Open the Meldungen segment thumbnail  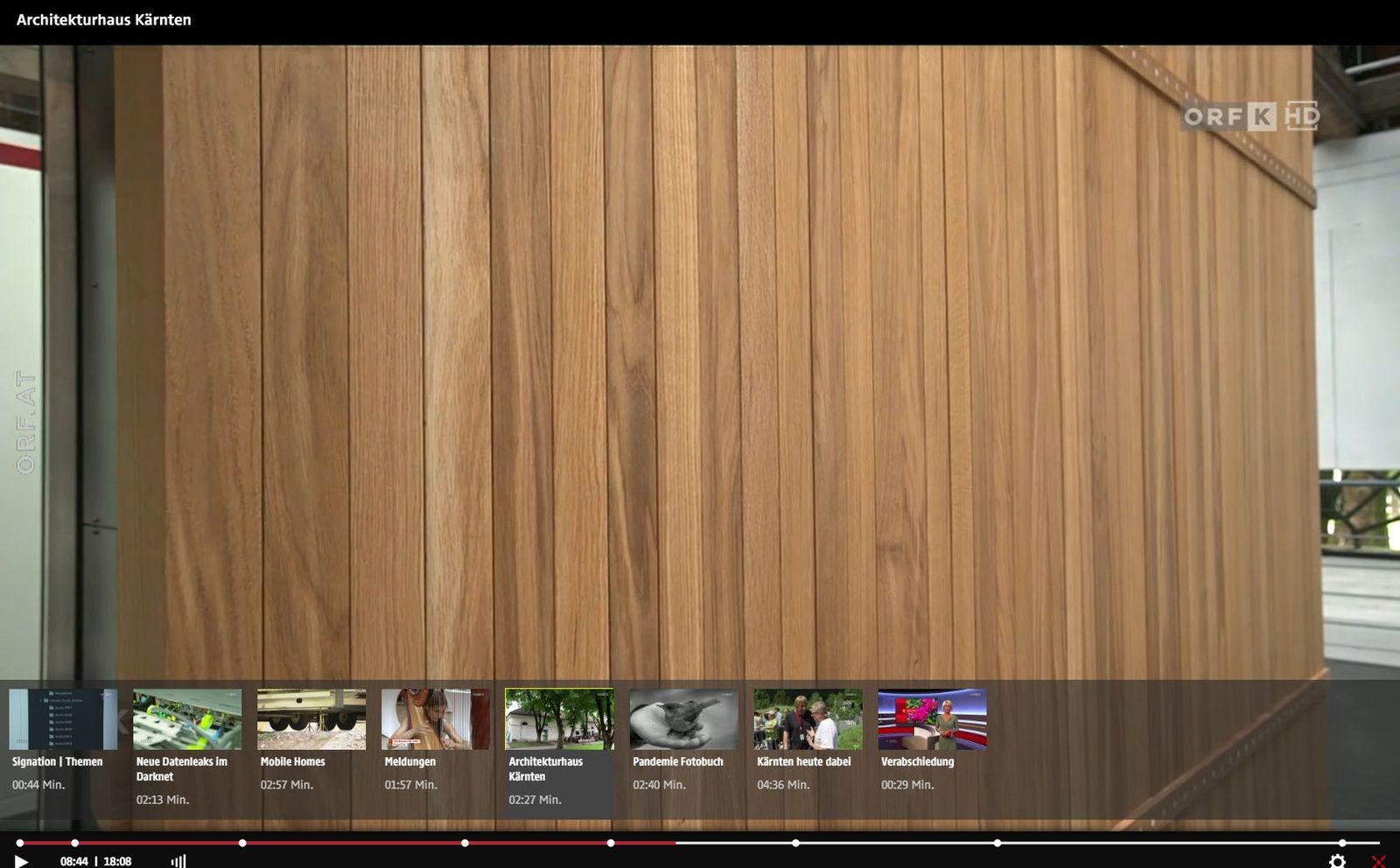point(436,719)
